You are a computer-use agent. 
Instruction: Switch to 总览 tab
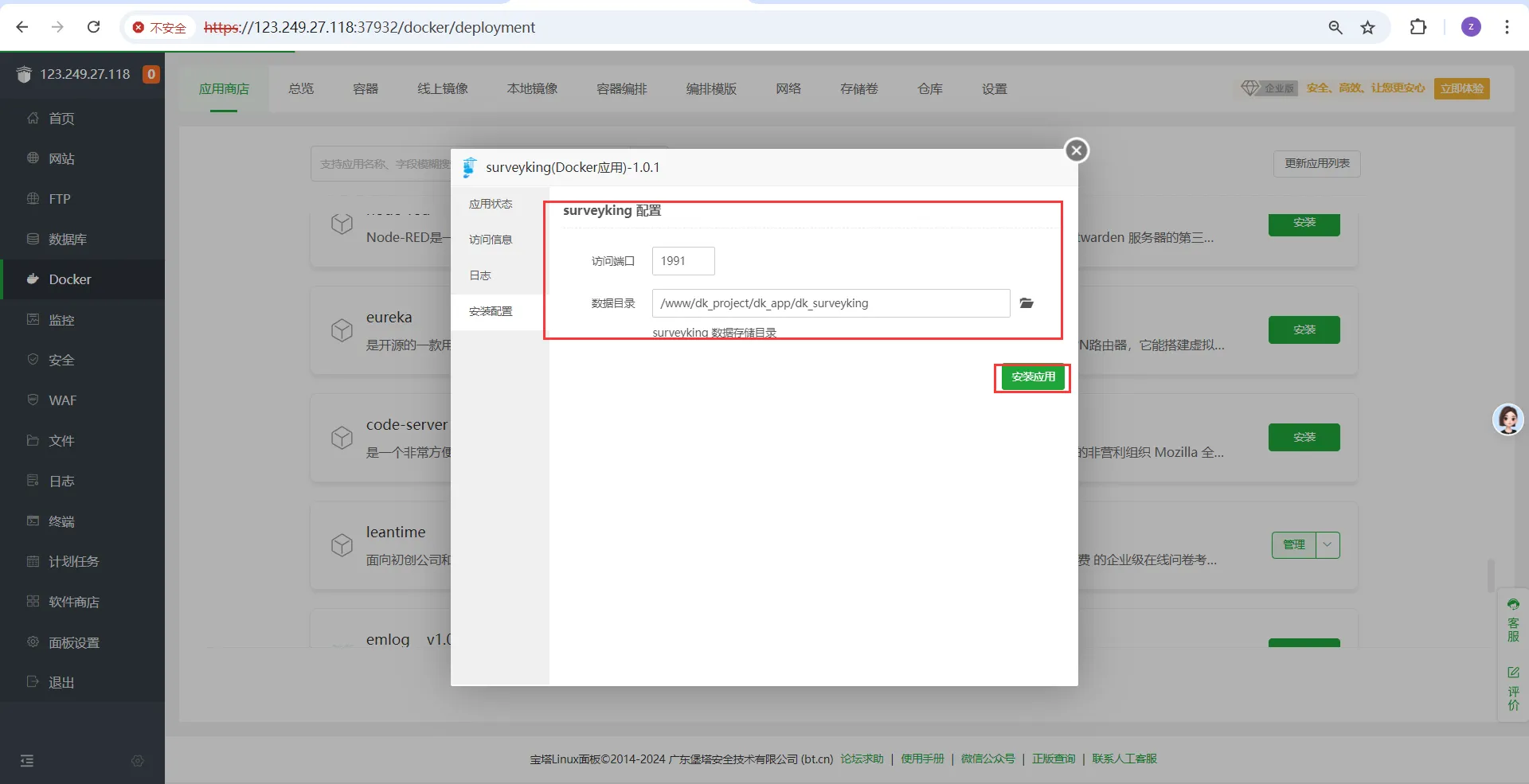[x=301, y=88]
